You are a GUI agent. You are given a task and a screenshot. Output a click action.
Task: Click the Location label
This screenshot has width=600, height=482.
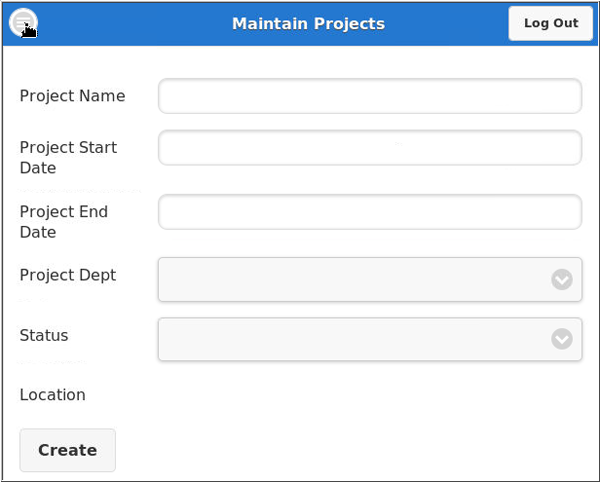53,395
